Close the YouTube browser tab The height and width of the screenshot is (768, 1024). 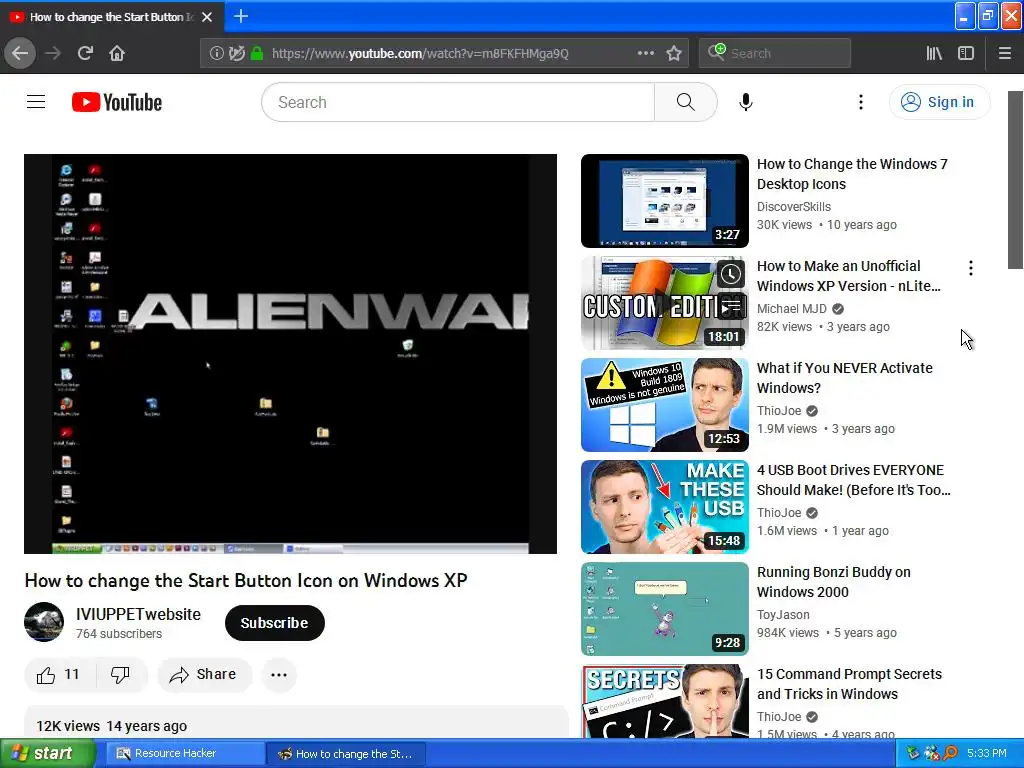click(207, 17)
